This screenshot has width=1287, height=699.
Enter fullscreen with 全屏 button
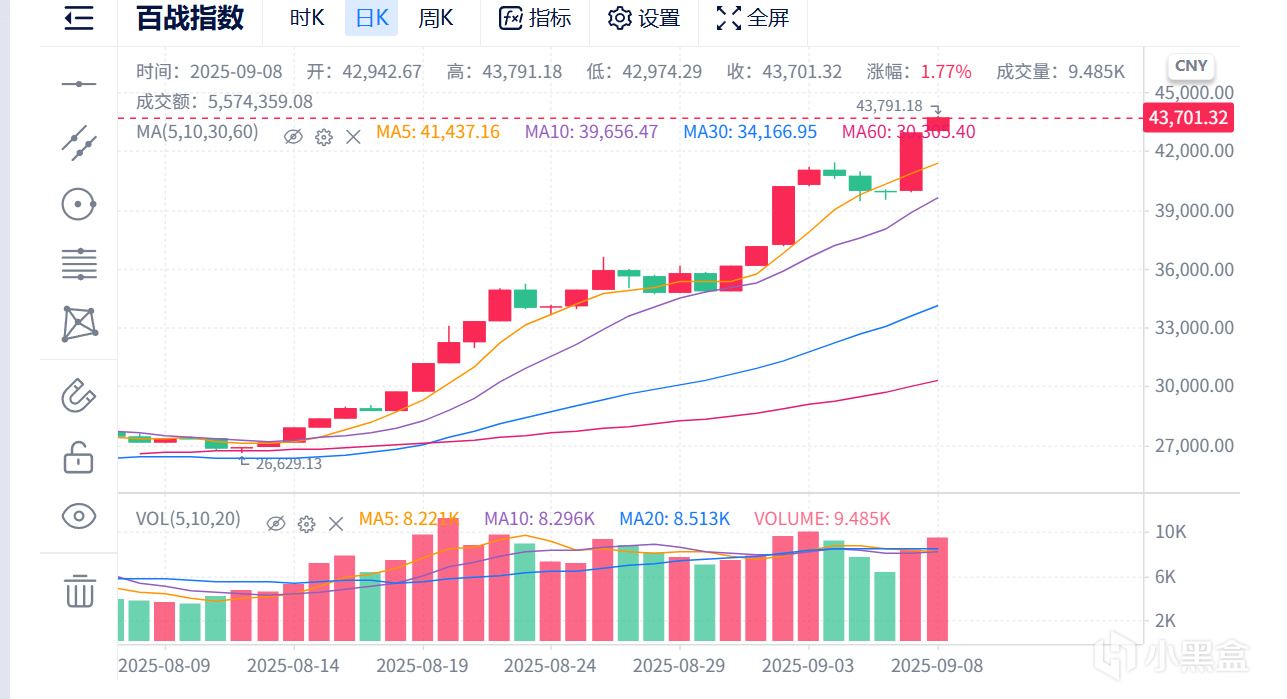point(753,18)
